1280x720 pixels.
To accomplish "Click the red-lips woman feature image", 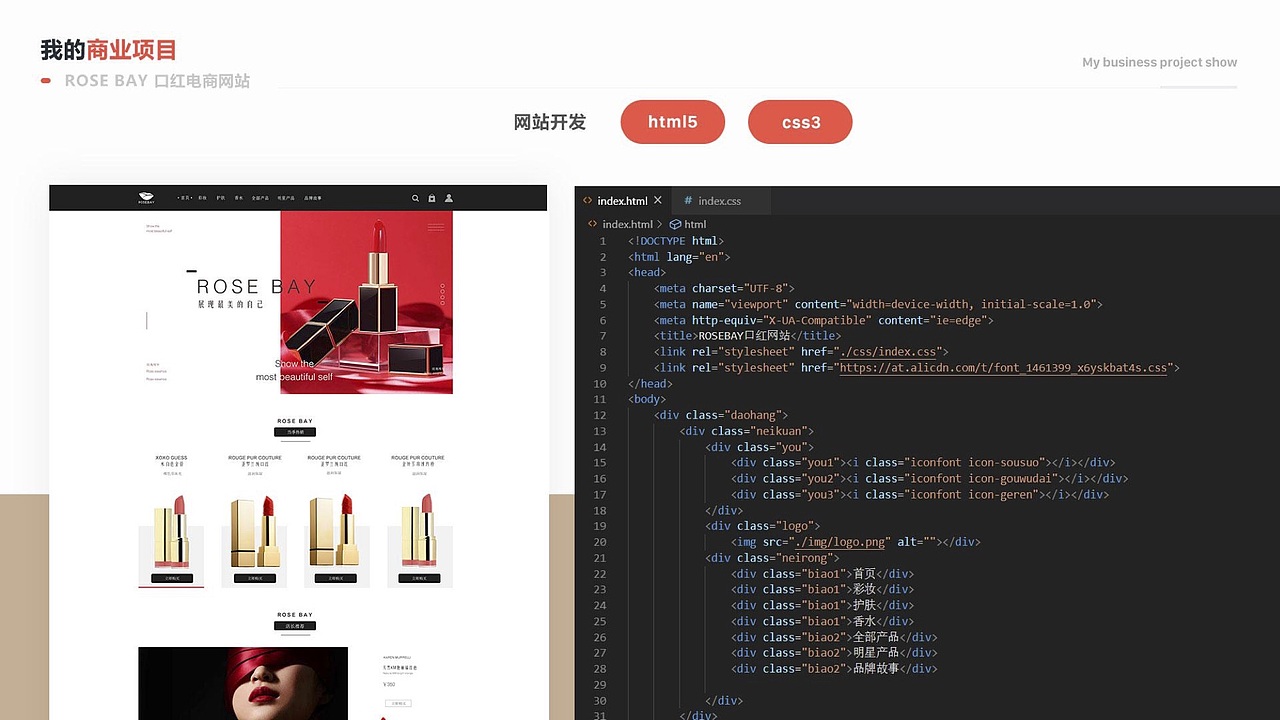I will [x=243, y=683].
